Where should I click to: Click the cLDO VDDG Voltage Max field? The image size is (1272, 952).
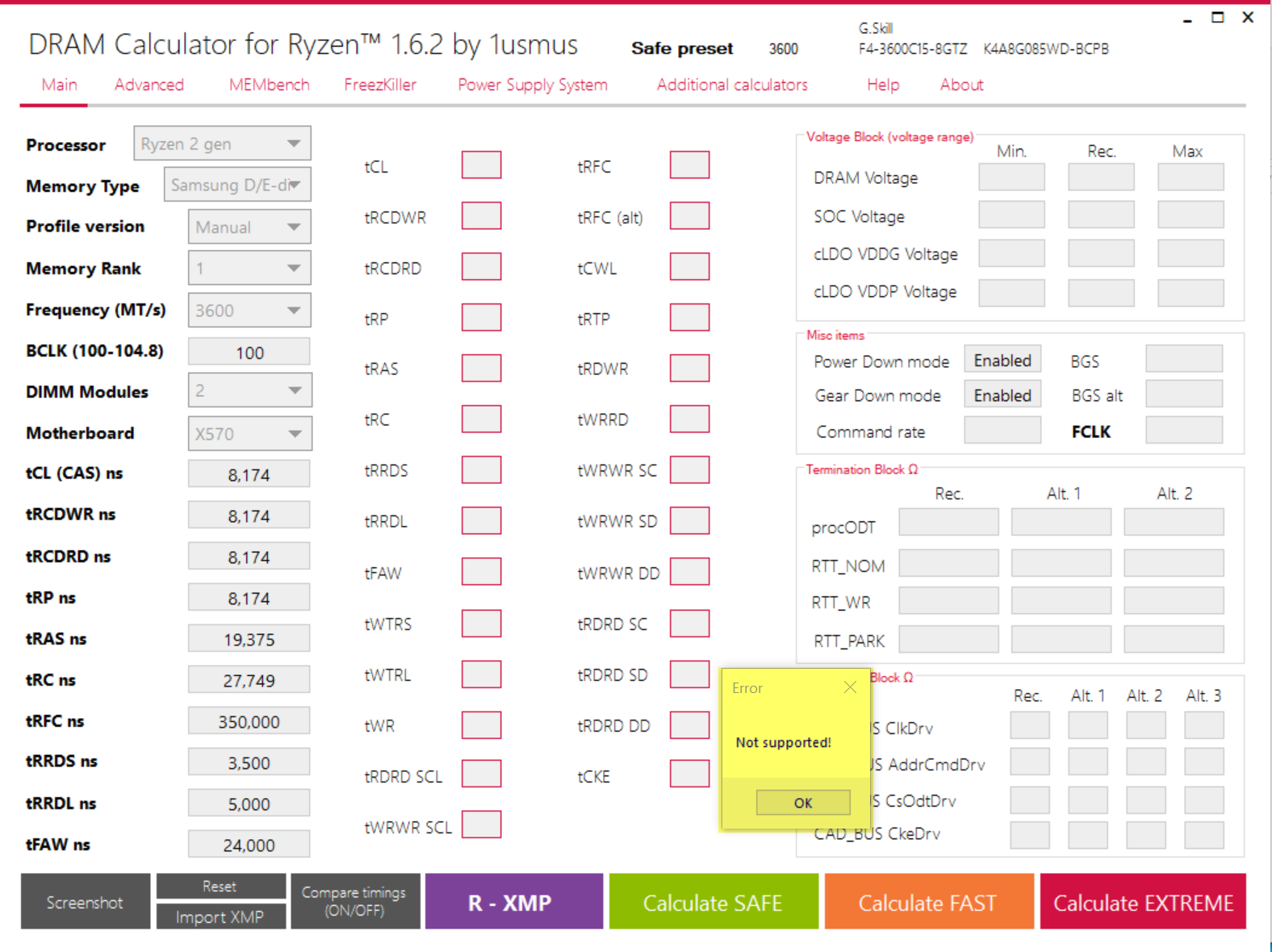point(1190,253)
